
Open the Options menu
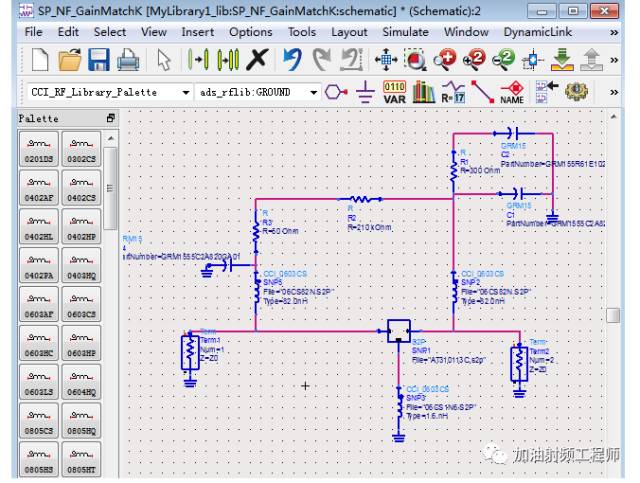(251, 32)
